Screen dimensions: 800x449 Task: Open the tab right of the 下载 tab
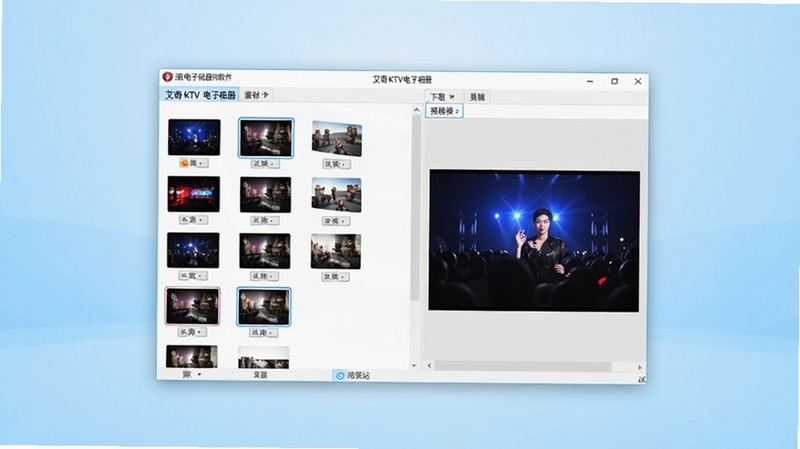(477, 96)
